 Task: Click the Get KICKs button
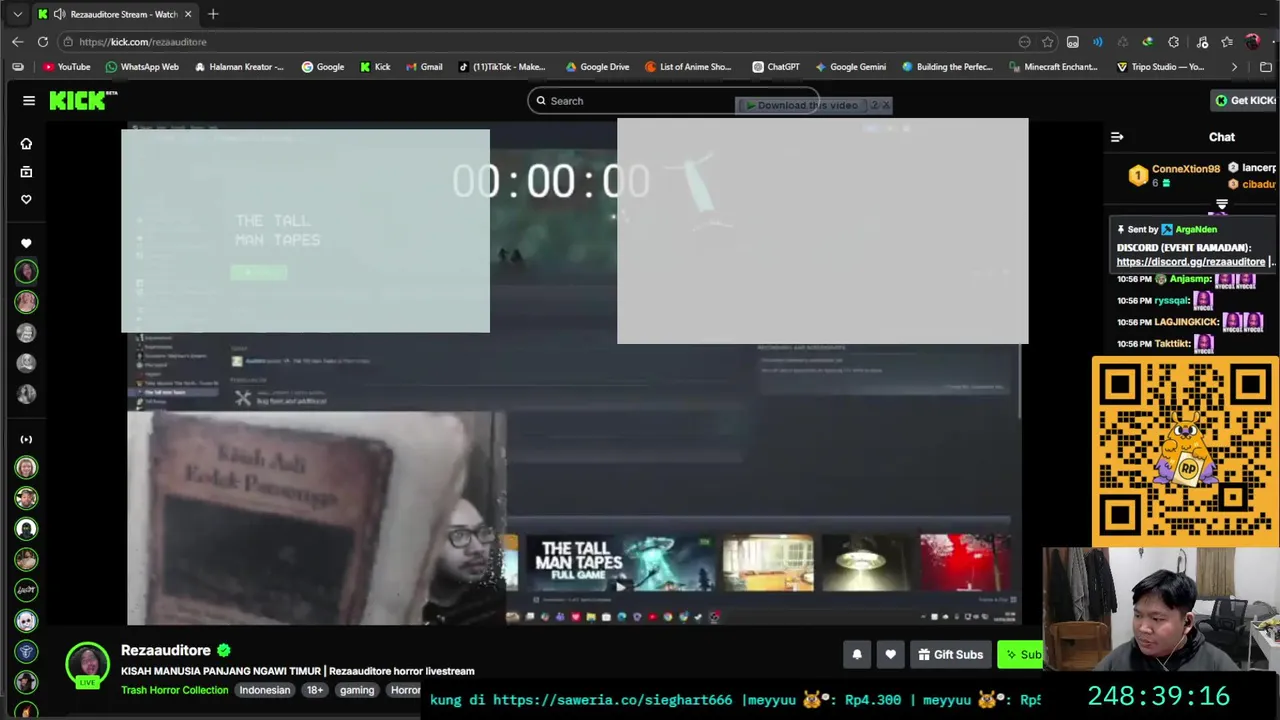click(1244, 100)
